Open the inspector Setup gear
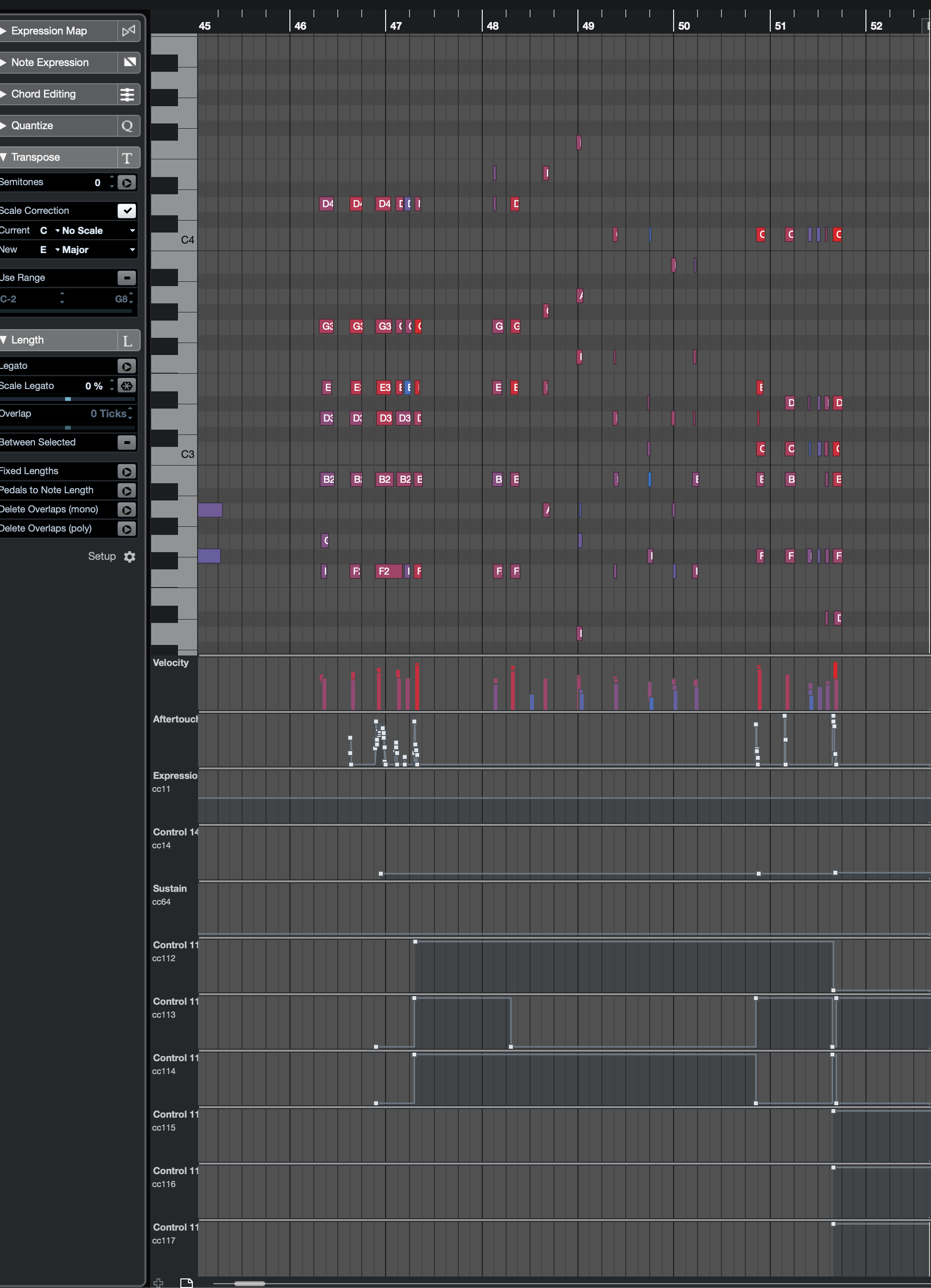Image resolution: width=931 pixels, height=1288 pixels. [130, 557]
